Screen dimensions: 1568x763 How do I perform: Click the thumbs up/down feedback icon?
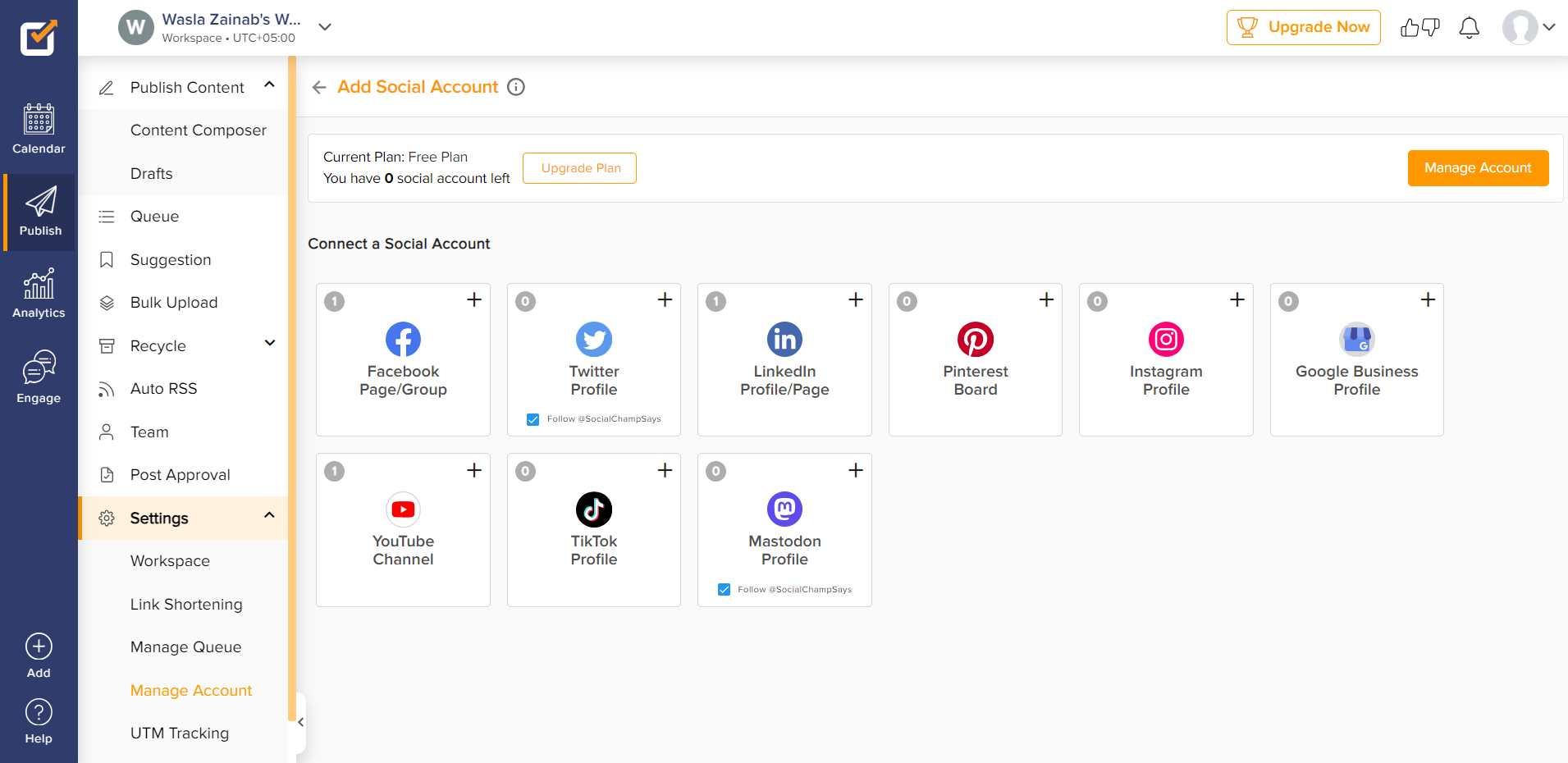click(1419, 28)
